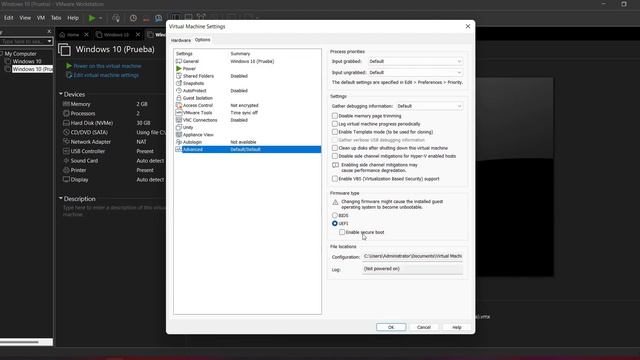The width and height of the screenshot is (640, 360).
Task: Click the Sound Card device icon
Action: pyautogui.click(x=66, y=160)
